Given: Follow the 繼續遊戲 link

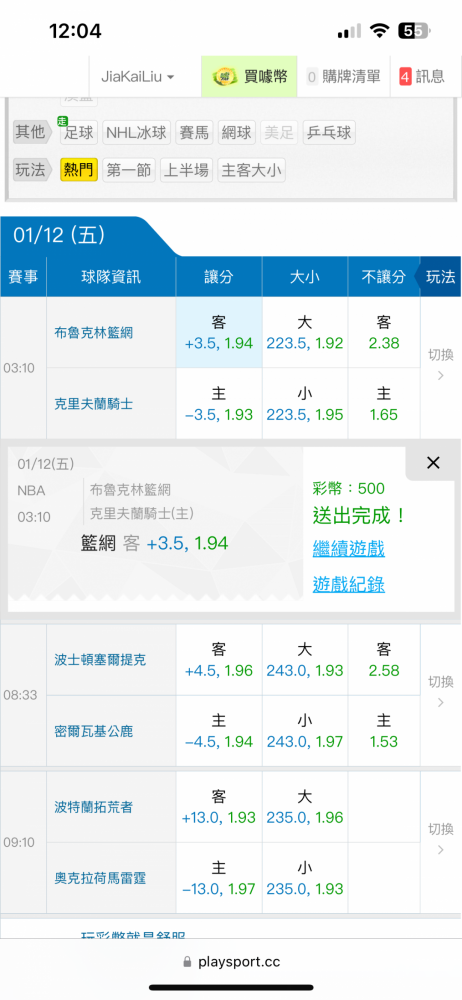Looking at the screenshot, I should point(348,548).
